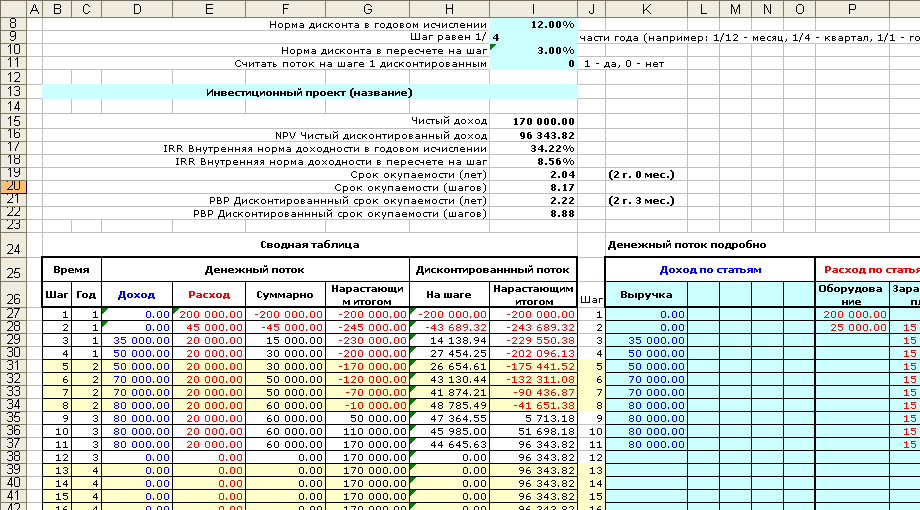The image size is (920, 510).
Task: Select row header 13
Action: point(13,92)
